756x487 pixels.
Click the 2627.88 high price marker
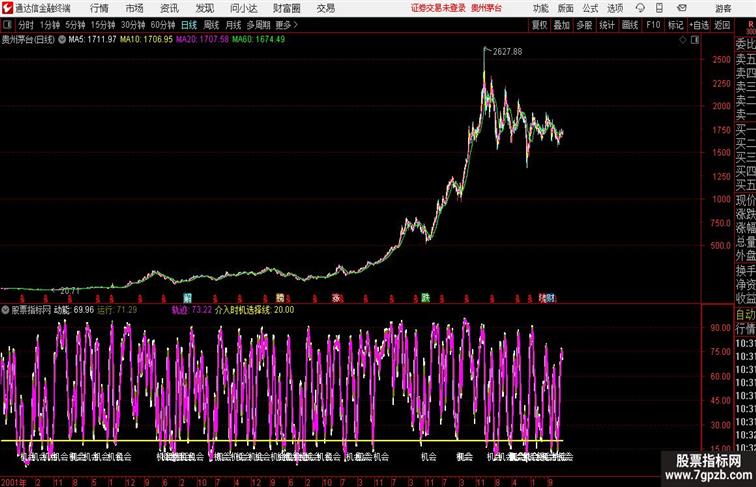pos(507,52)
